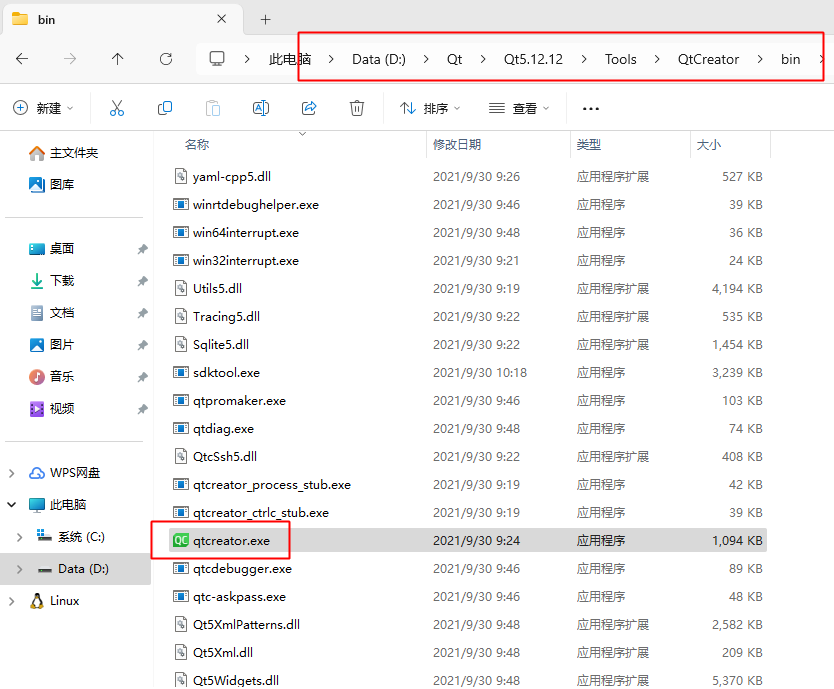Expand chevron after Tools in breadcrumb
Viewport: 834px width, 689px height.
(x=657, y=59)
